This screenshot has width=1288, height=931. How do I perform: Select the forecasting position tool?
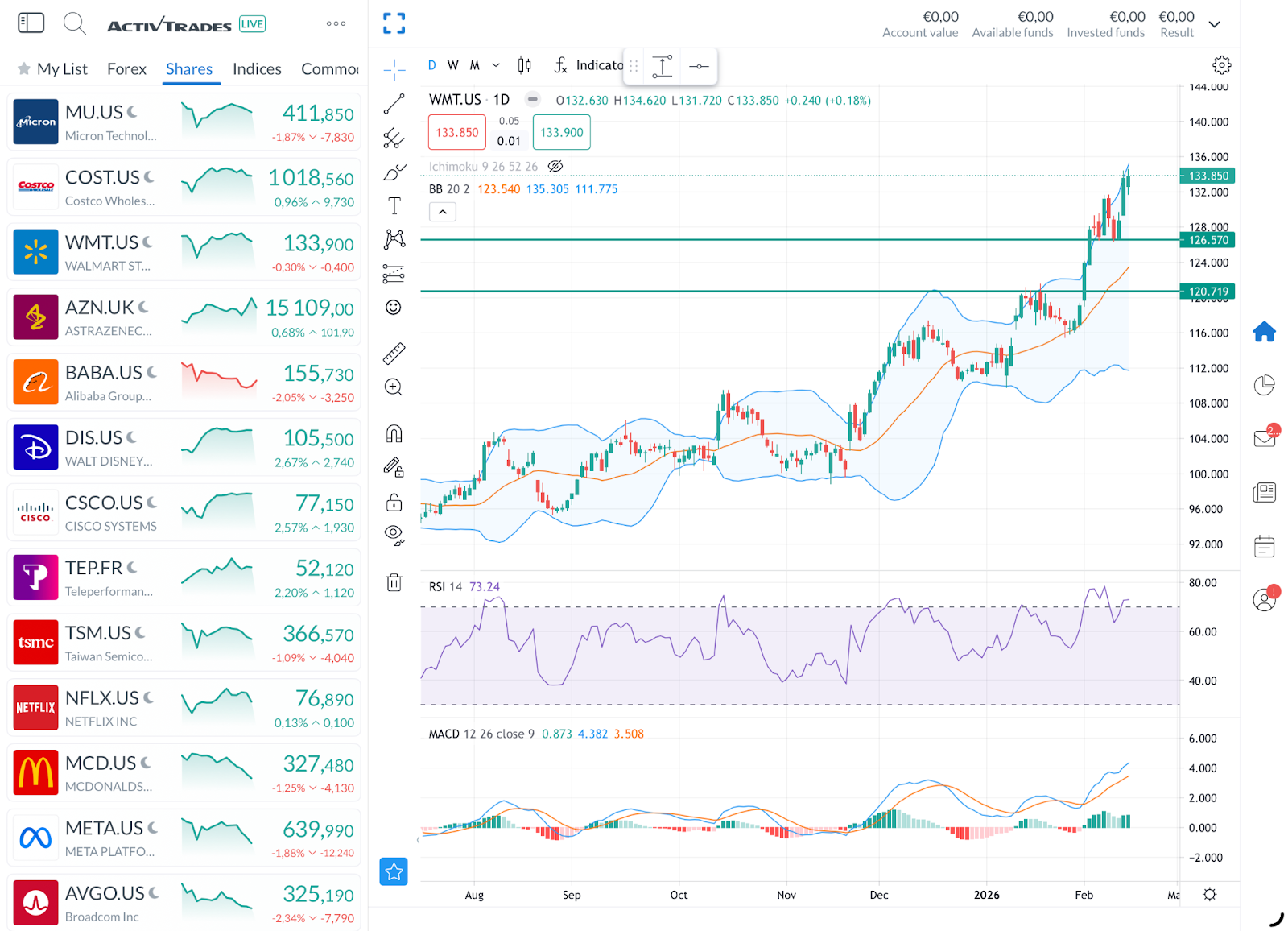[394, 274]
